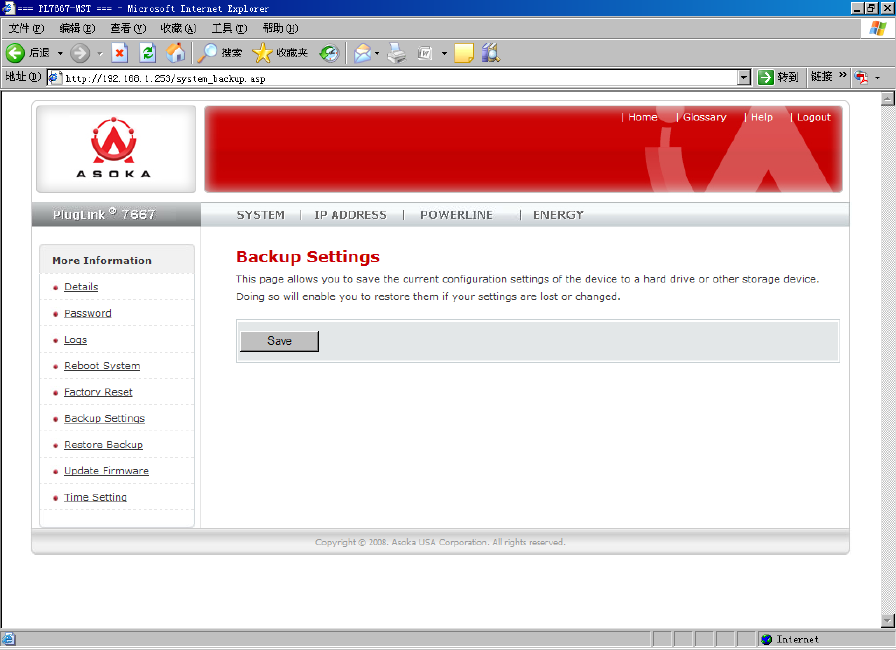896x650 pixels.
Task: Switch to the POWERLINE tab
Action: (x=456, y=215)
